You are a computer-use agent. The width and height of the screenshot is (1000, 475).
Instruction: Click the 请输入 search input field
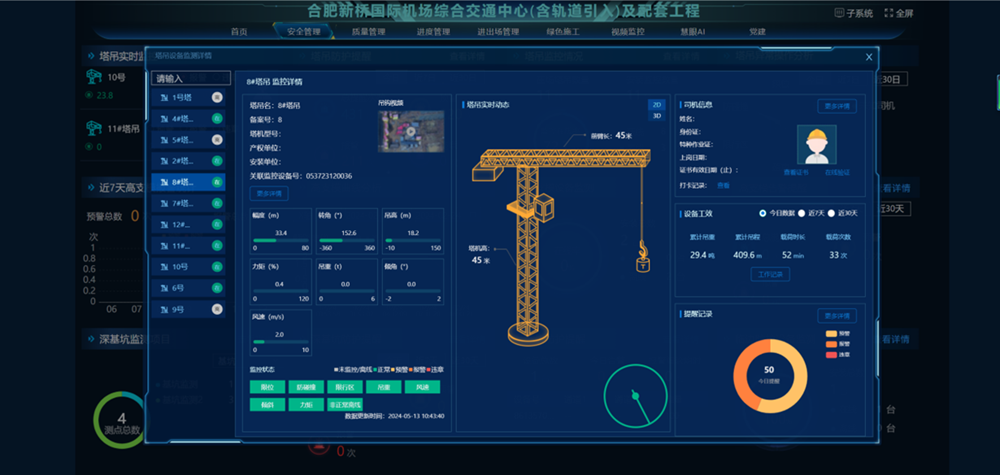pos(186,78)
